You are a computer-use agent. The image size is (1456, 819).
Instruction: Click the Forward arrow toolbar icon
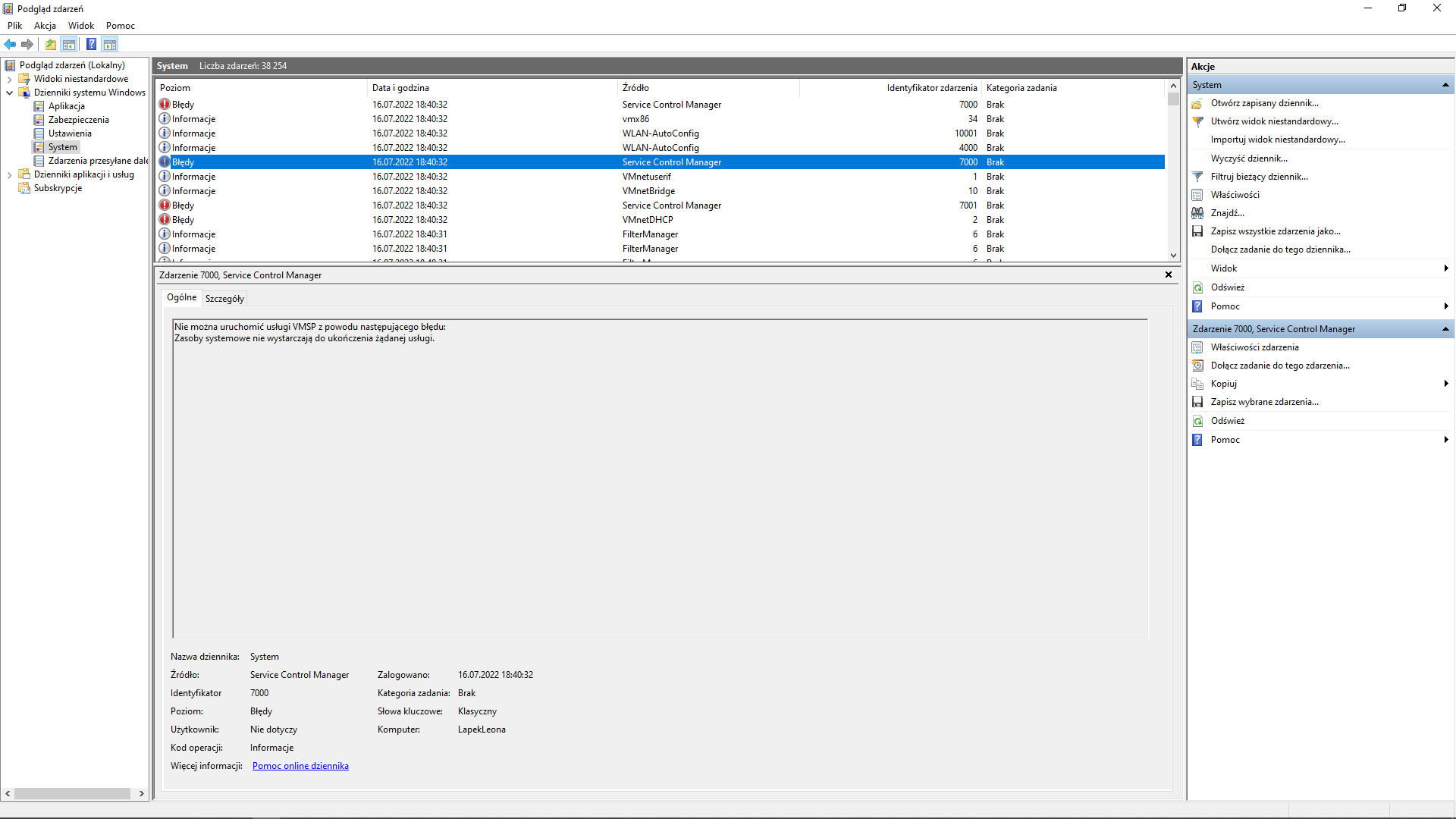(27, 44)
